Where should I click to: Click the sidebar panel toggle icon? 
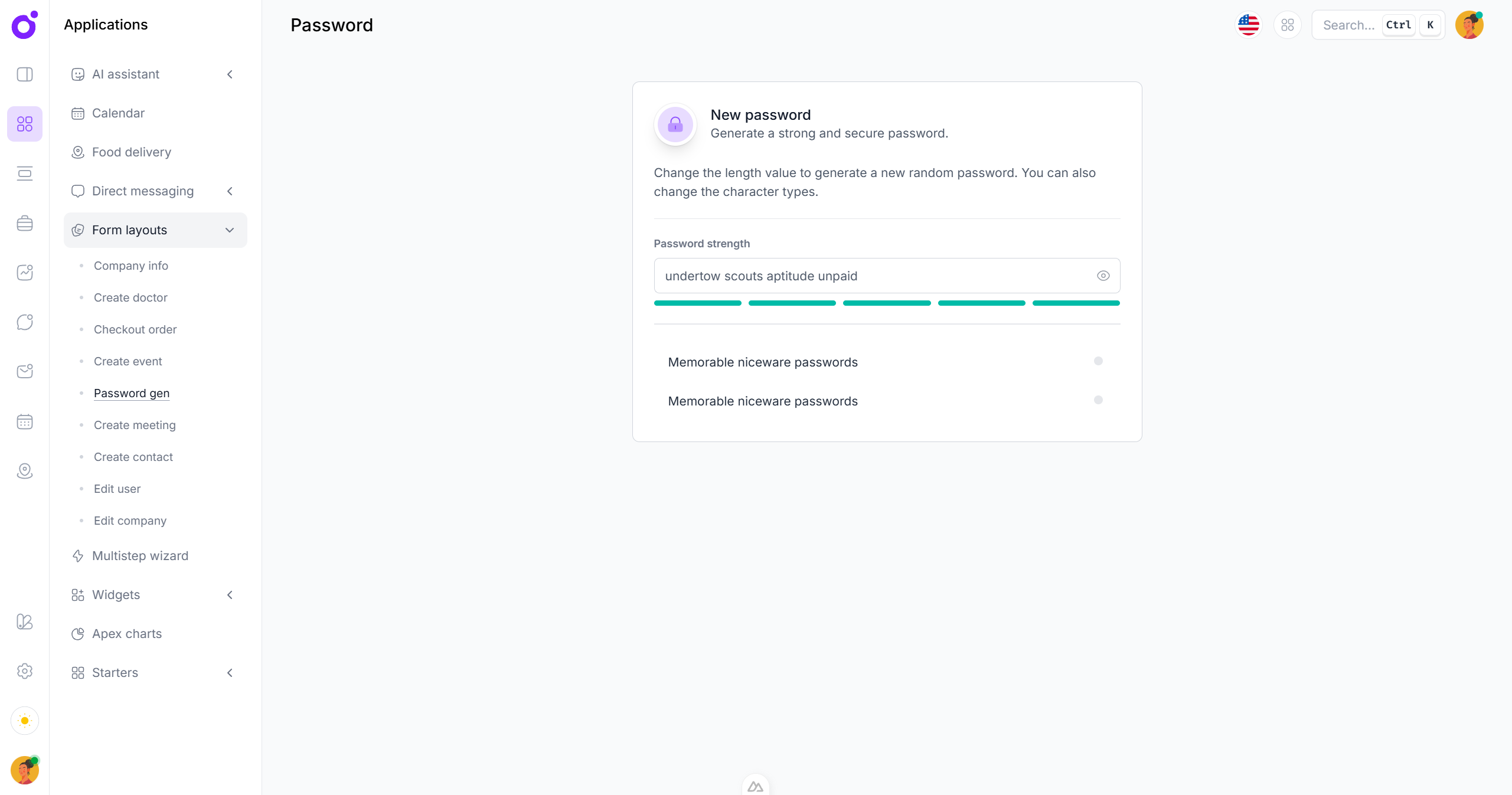tap(25, 74)
